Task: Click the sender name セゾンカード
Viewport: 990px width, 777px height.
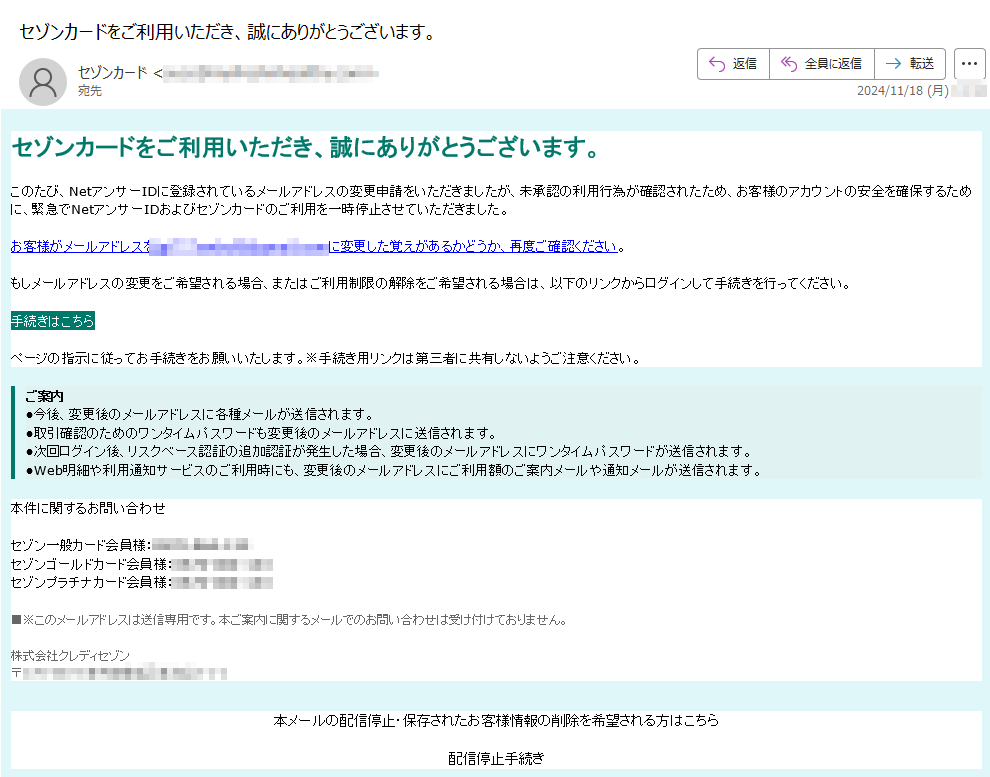Action: click(113, 73)
